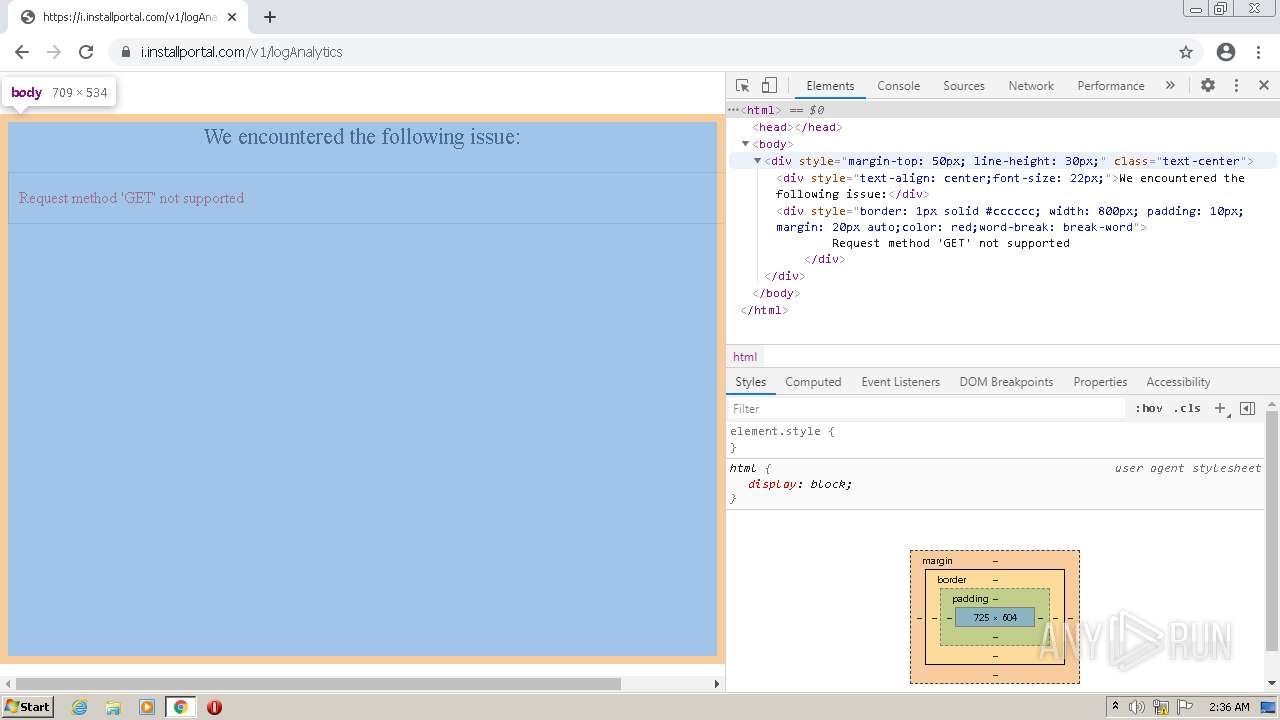Open the Event Listeners tab

pyautogui.click(x=900, y=382)
